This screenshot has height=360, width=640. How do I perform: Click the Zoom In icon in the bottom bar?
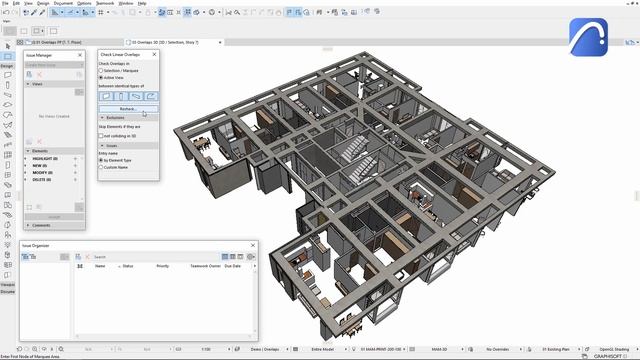35,349
